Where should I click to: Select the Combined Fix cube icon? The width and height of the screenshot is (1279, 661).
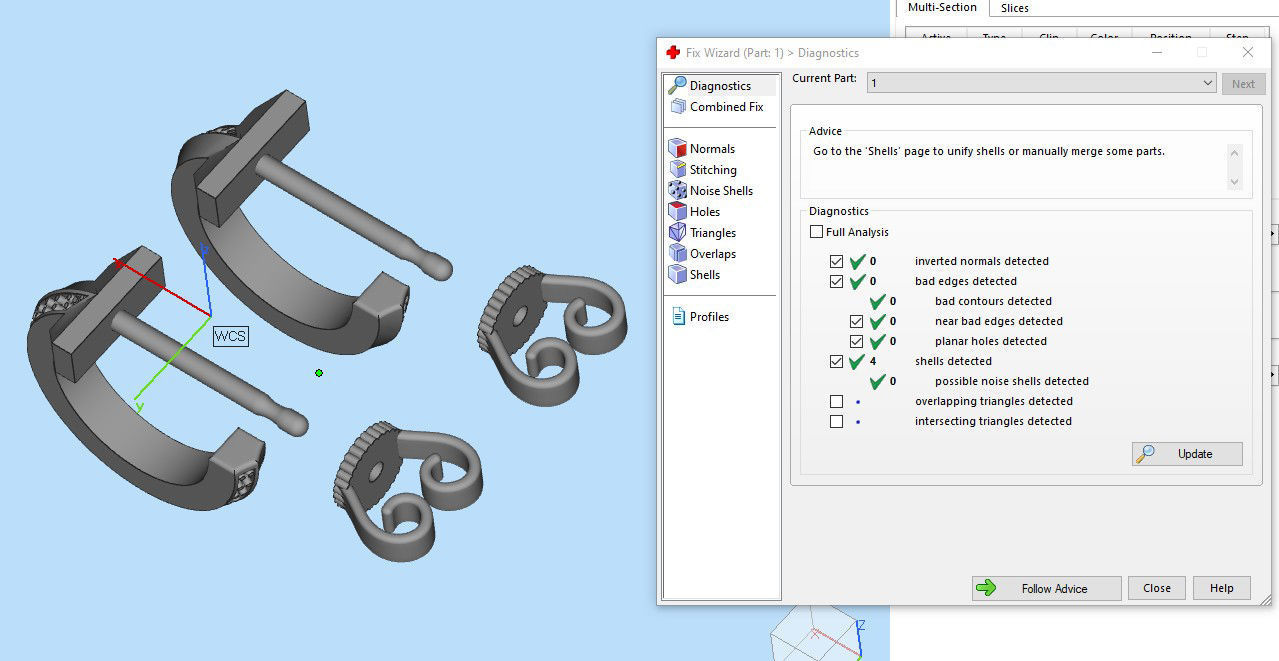(677, 107)
